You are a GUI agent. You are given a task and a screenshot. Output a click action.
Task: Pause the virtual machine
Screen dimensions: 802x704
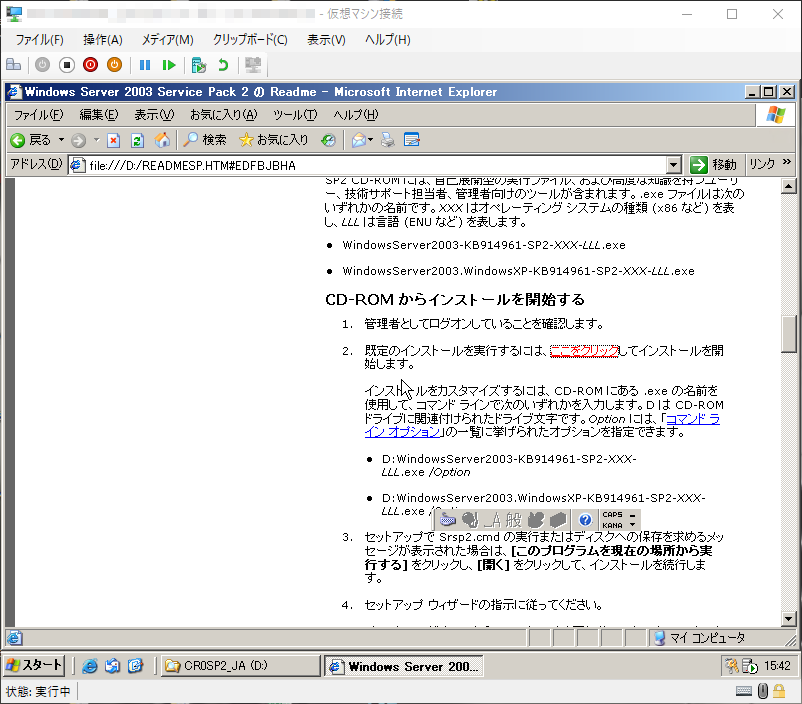click(x=145, y=65)
